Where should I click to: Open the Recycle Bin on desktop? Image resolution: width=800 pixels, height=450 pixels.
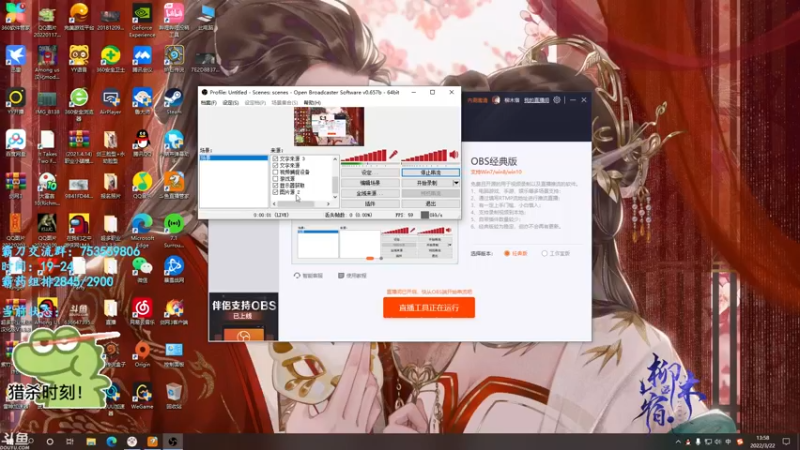click(x=173, y=396)
